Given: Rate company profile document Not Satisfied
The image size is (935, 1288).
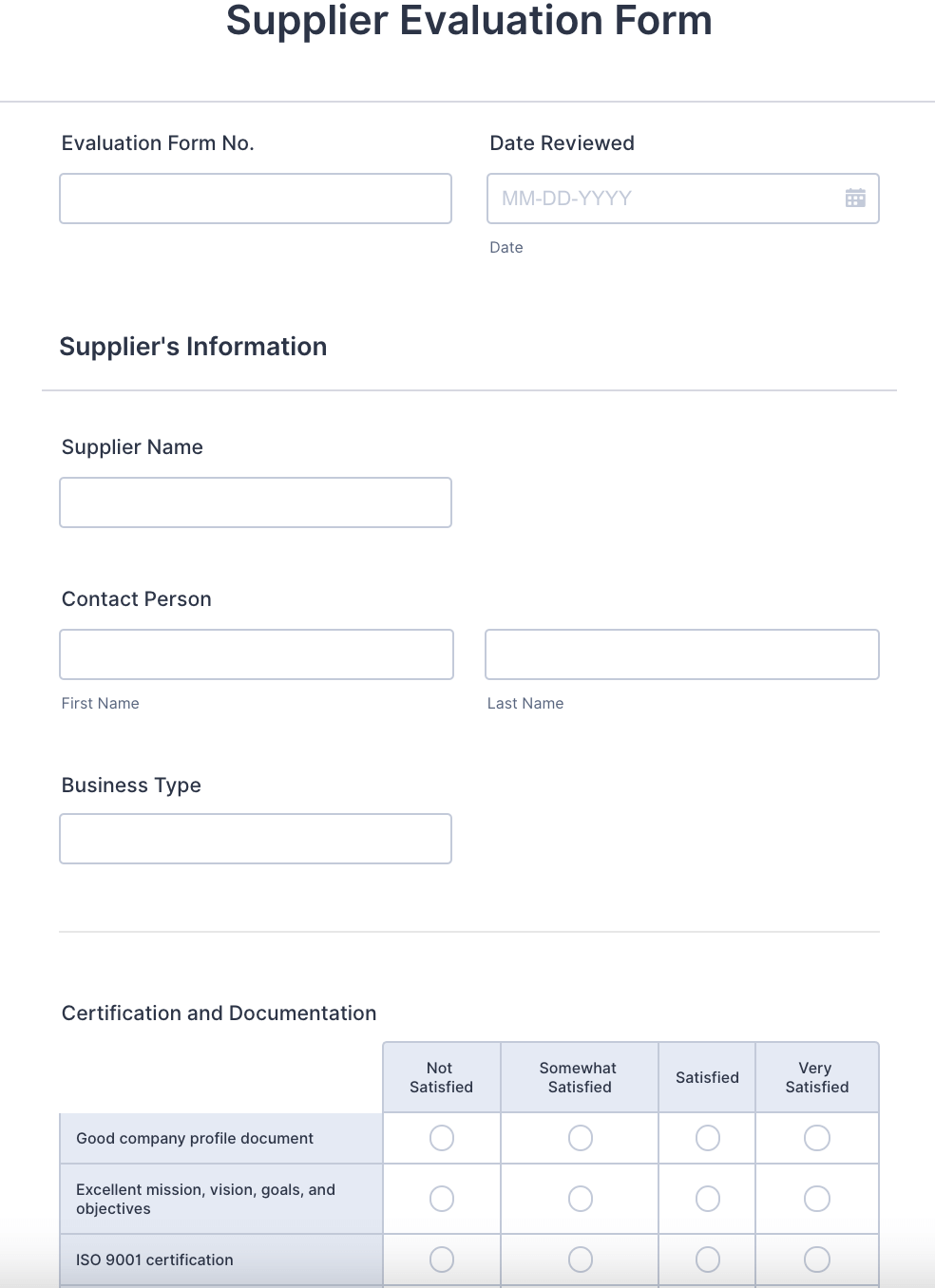Looking at the screenshot, I should (442, 1138).
